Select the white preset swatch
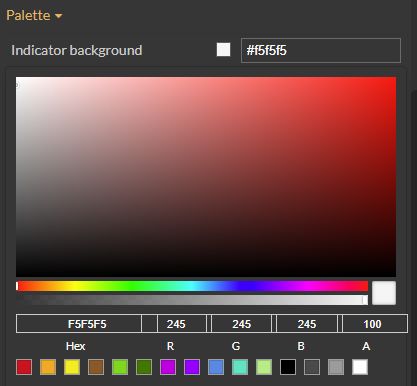417x386 pixels. [360, 367]
